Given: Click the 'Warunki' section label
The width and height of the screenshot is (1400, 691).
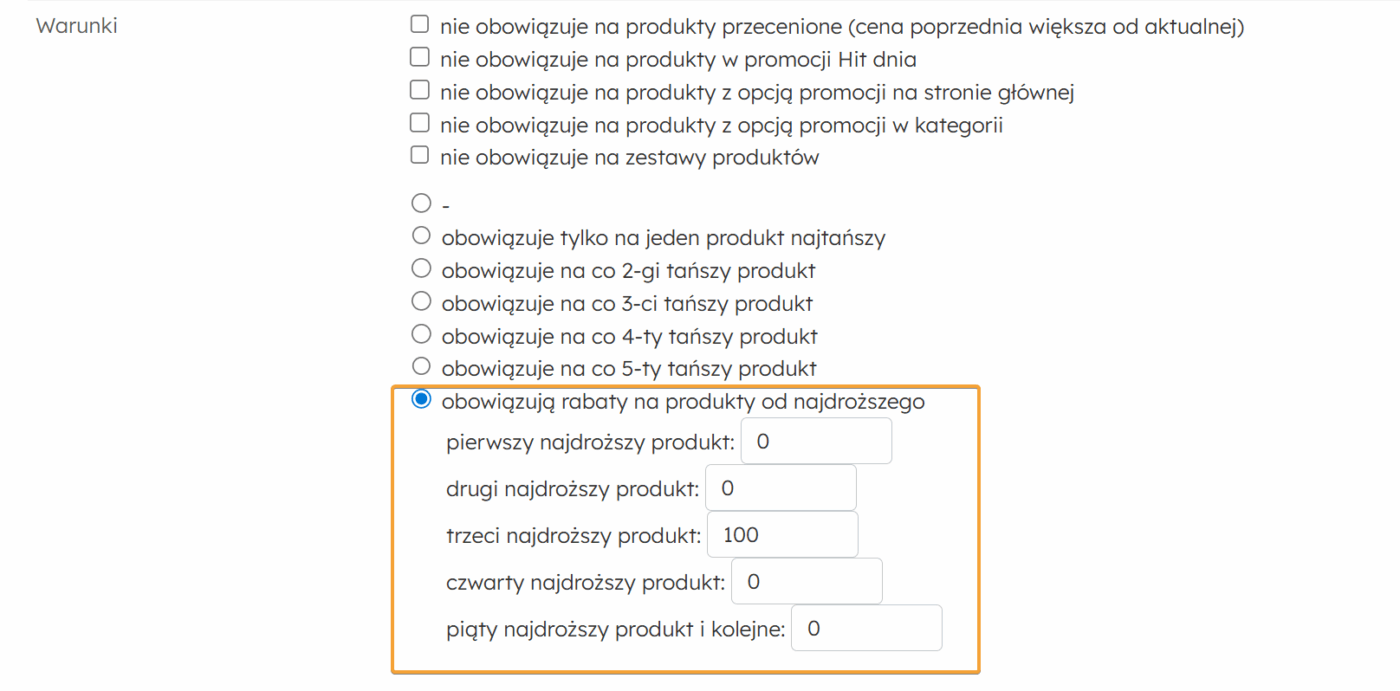Looking at the screenshot, I should click(77, 26).
